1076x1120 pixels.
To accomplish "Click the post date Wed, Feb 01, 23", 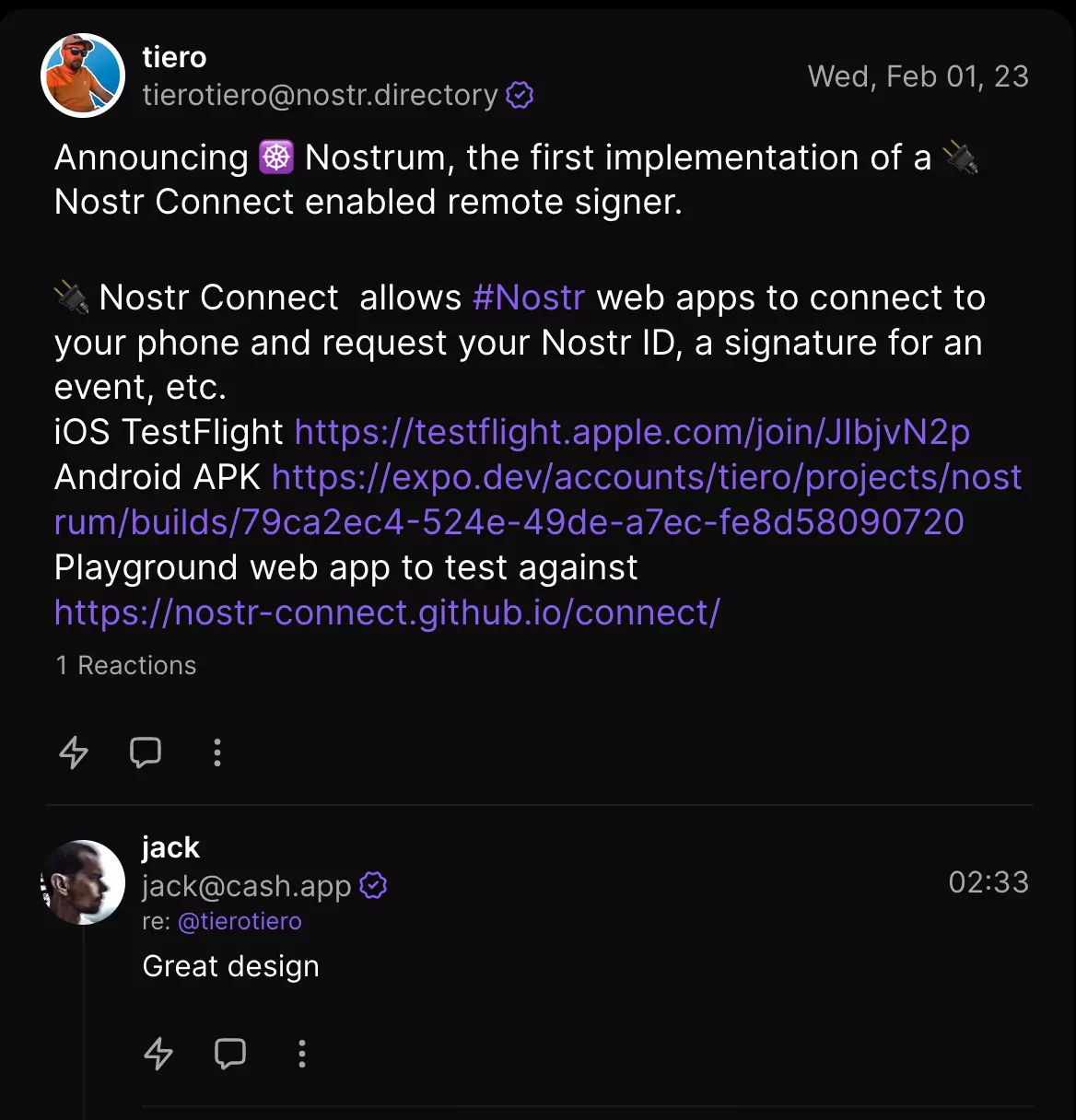I will click(x=918, y=76).
